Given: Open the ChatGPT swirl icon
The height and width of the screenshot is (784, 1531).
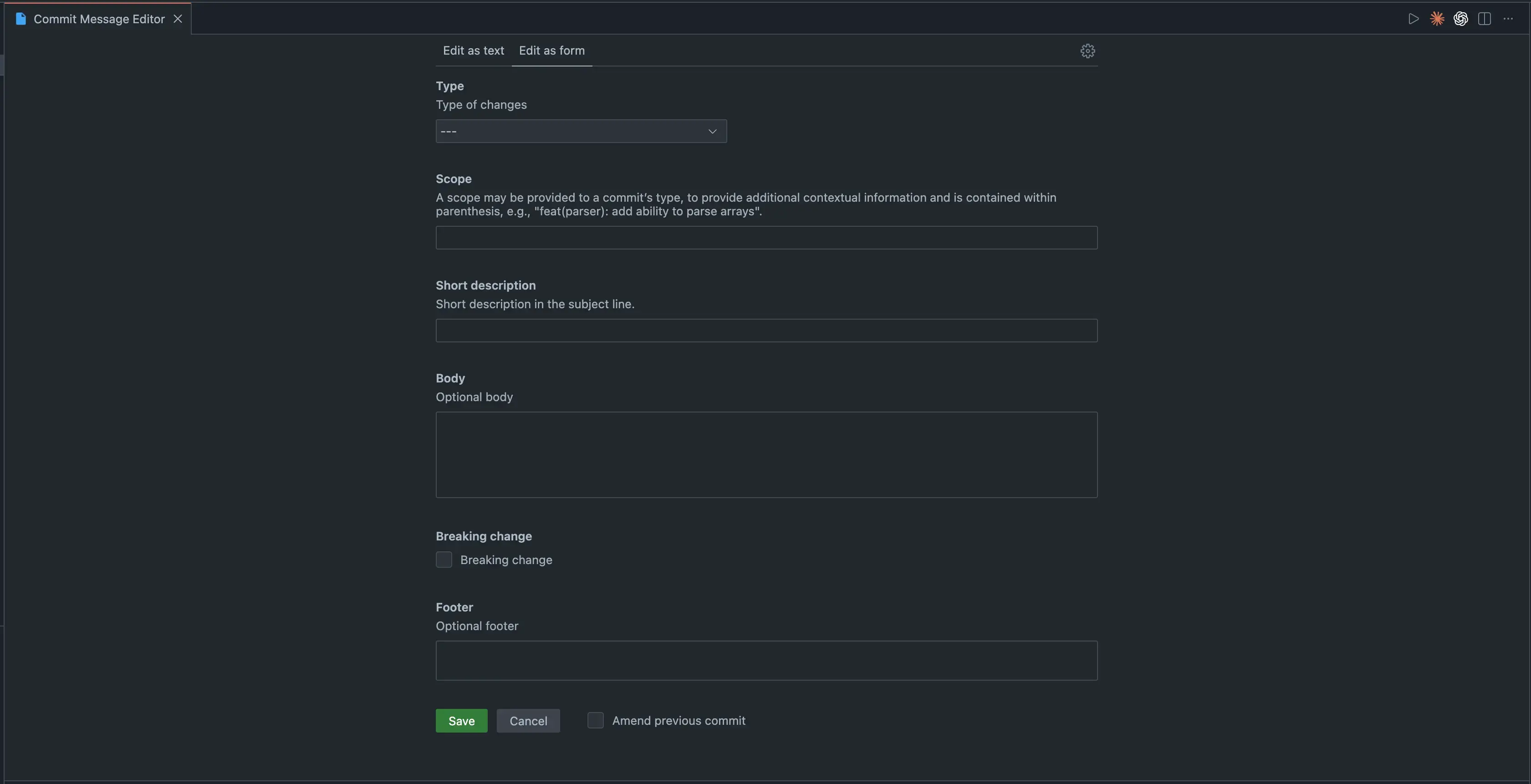Looking at the screenshot, I should click(1460, 19).
